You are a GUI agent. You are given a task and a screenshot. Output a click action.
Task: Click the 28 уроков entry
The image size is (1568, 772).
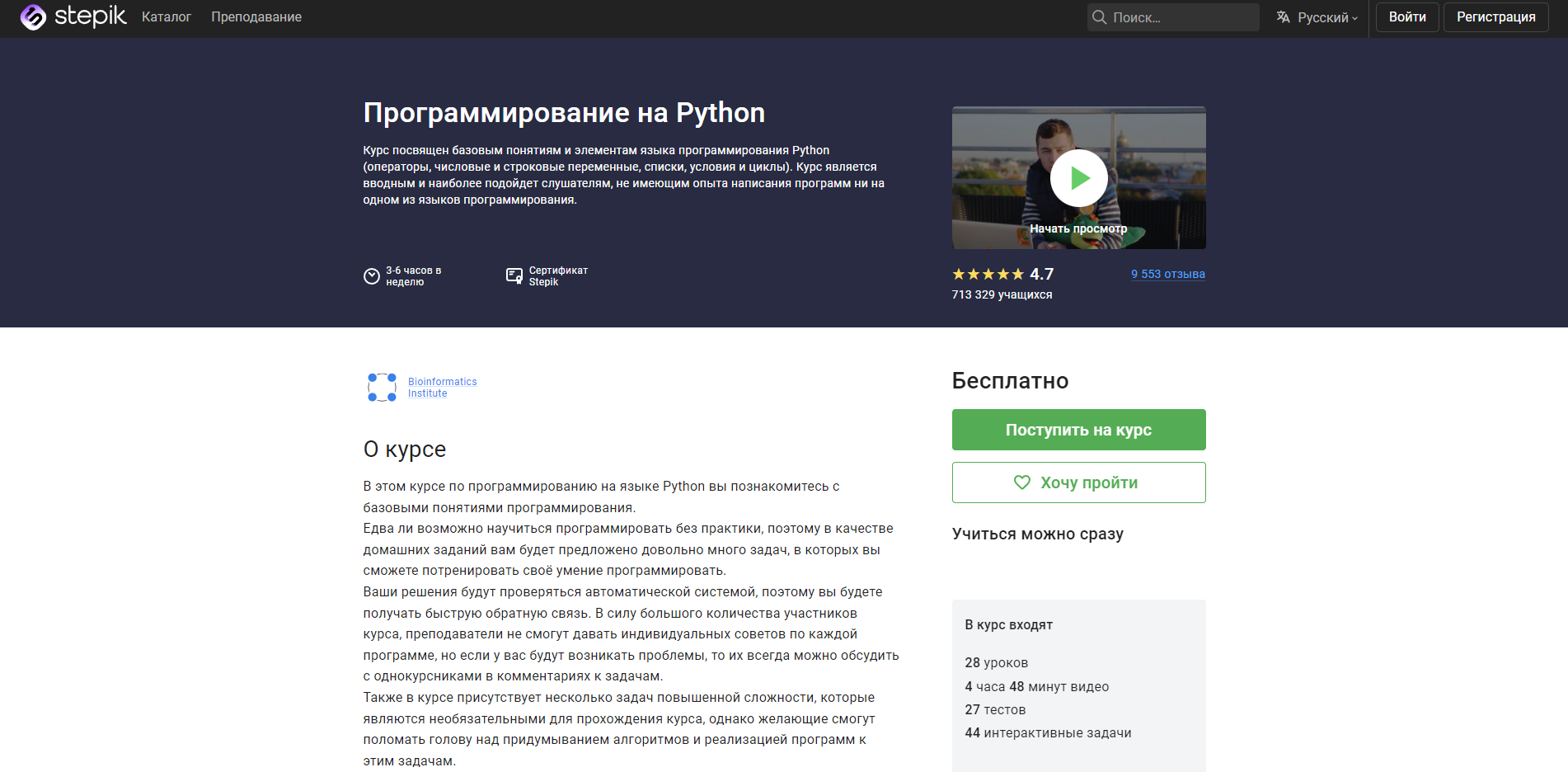point(997,663)
